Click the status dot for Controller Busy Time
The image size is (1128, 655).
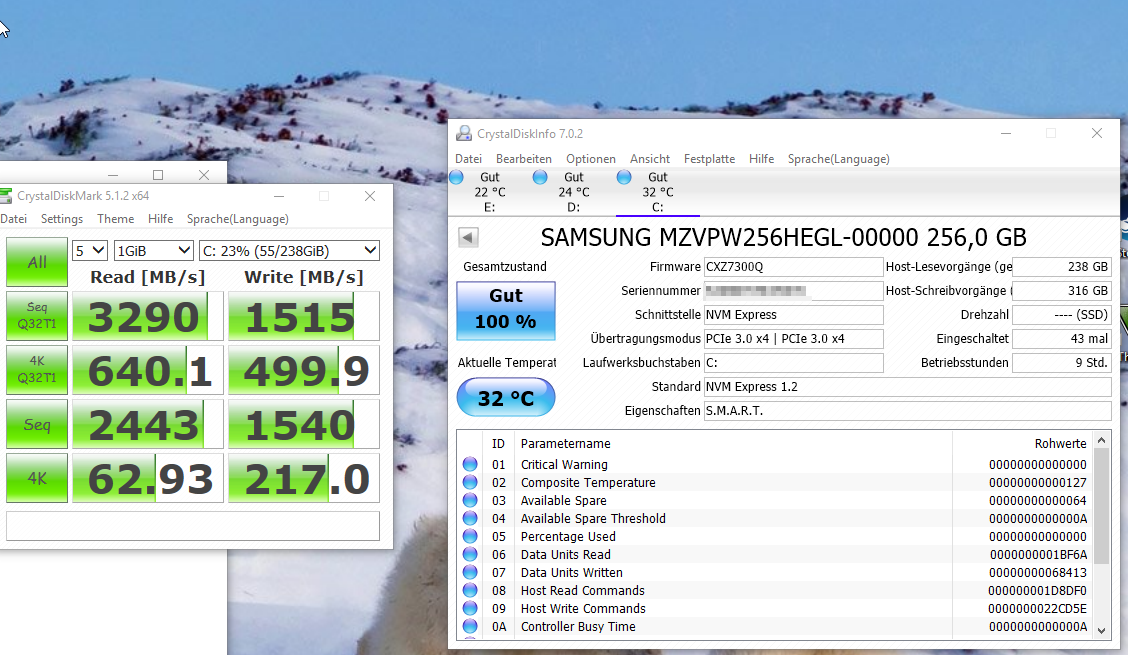(x=470, y=626)
